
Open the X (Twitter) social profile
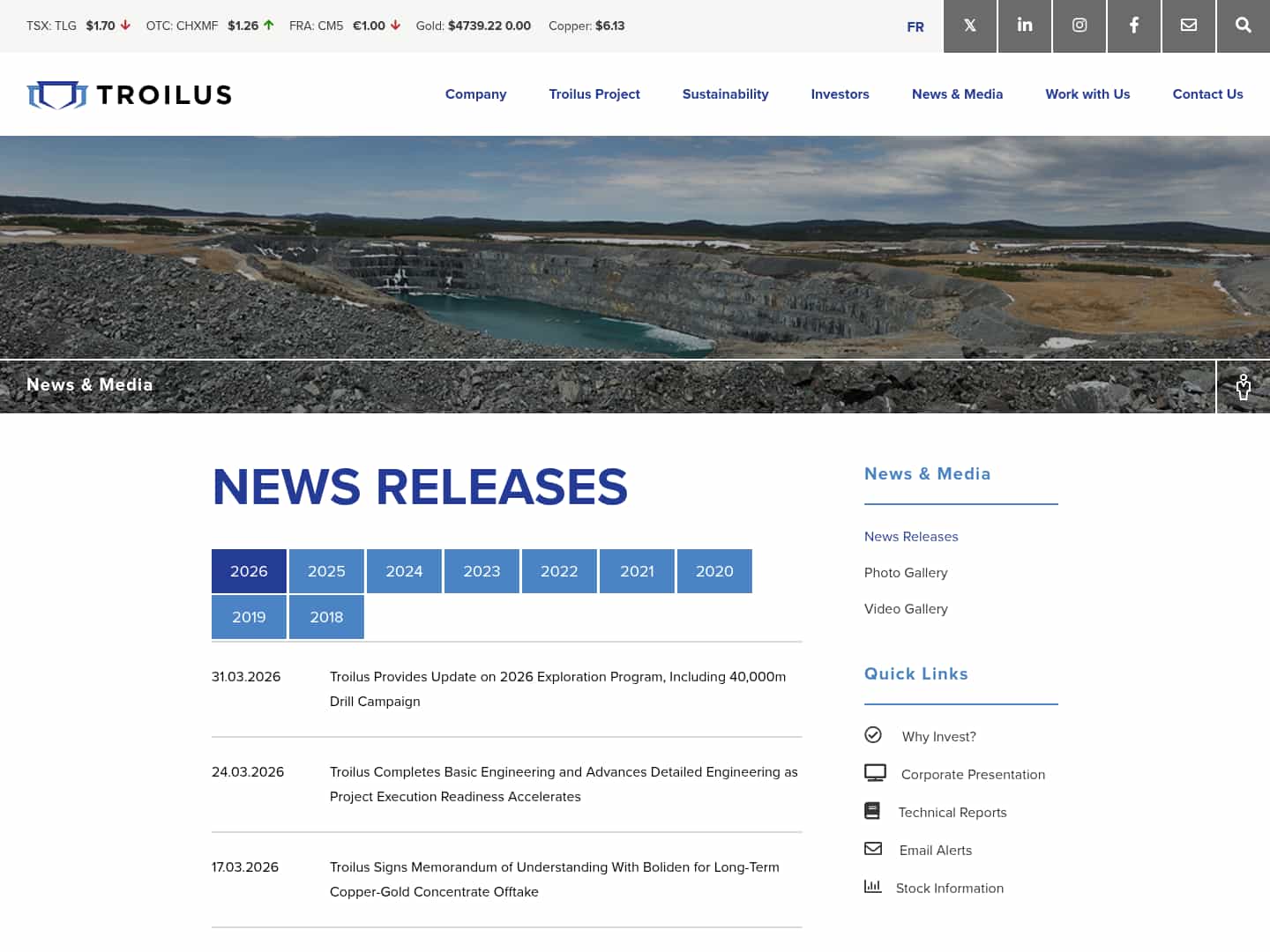[x=969, y=26]
